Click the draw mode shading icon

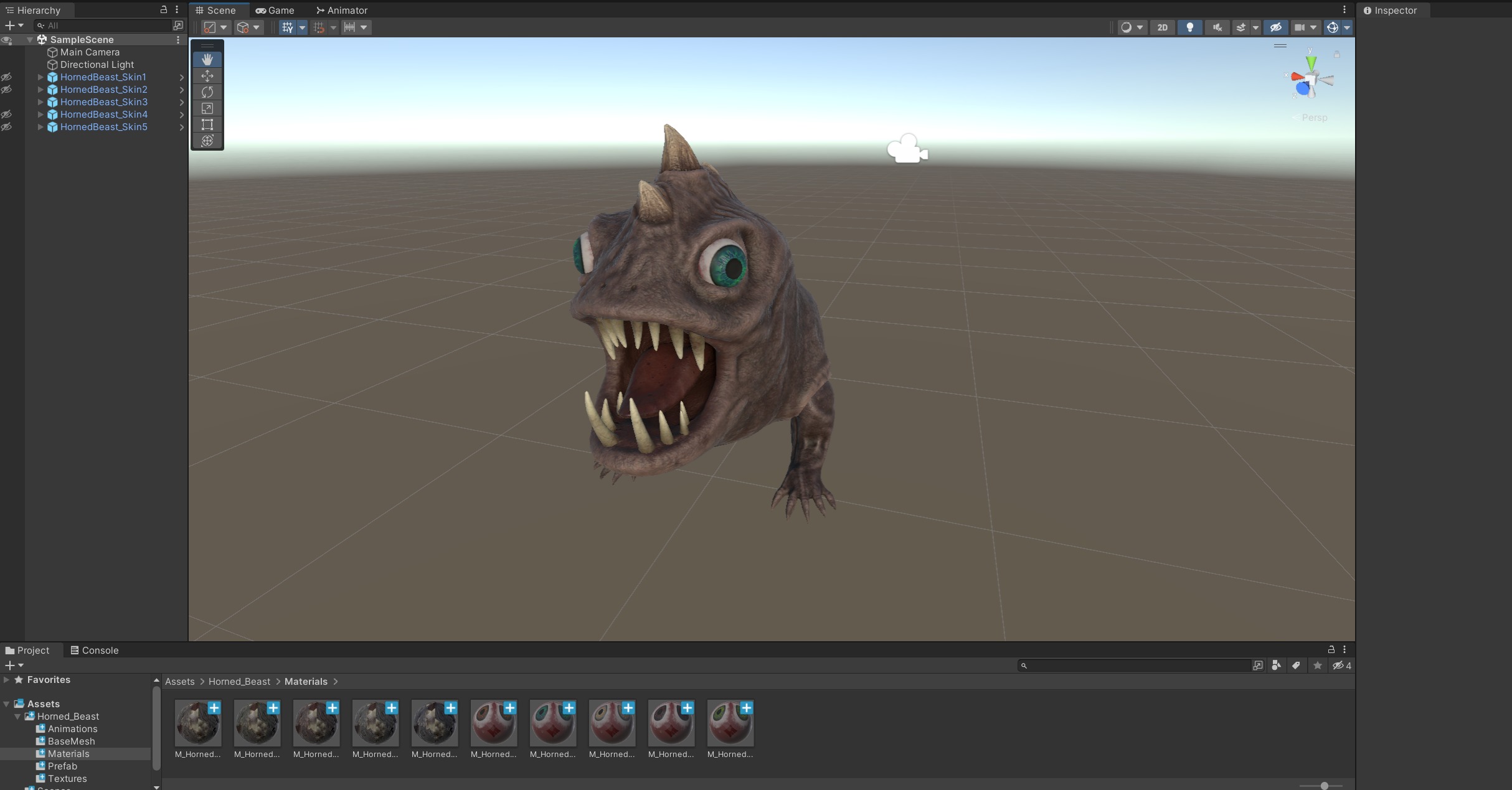(1126, 27)
